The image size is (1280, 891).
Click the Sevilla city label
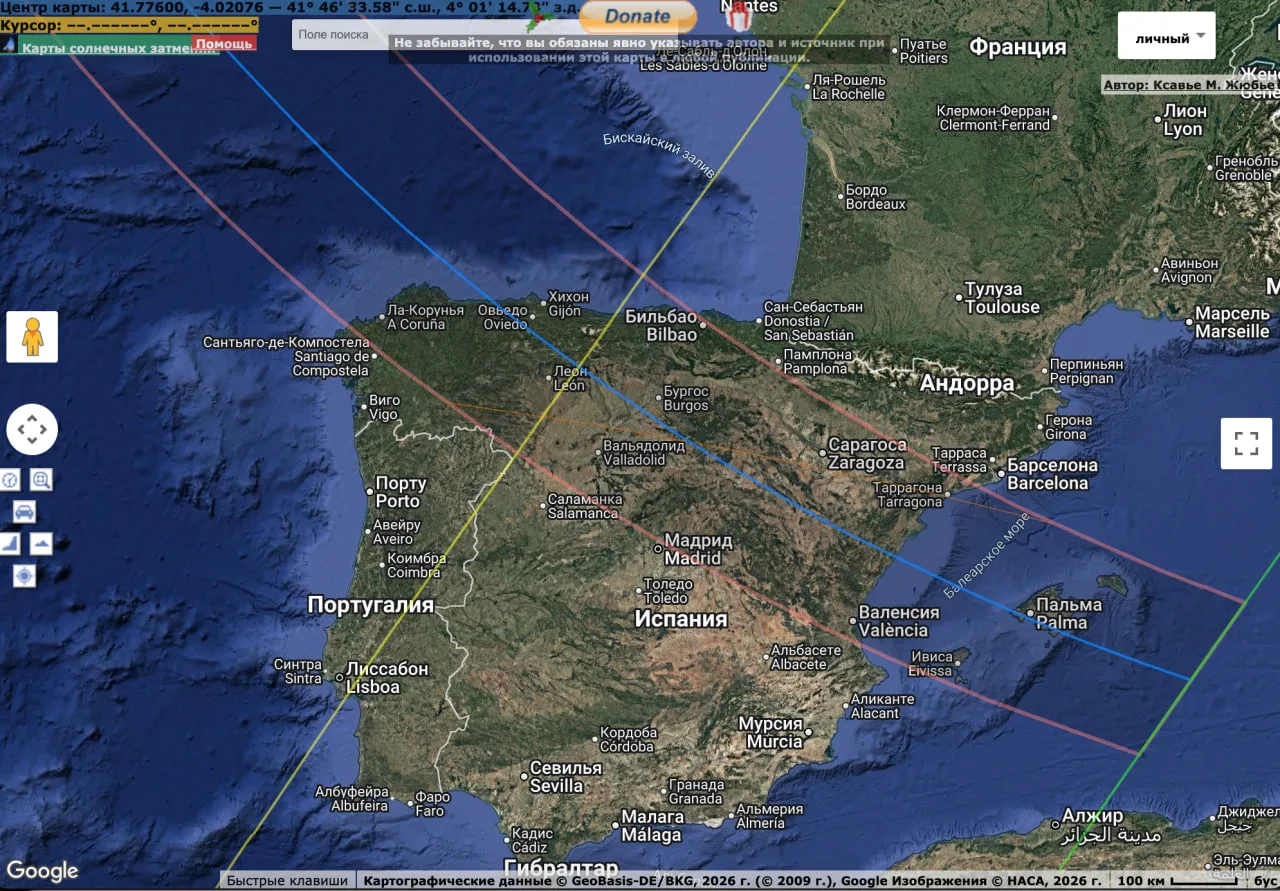[565, 777]
